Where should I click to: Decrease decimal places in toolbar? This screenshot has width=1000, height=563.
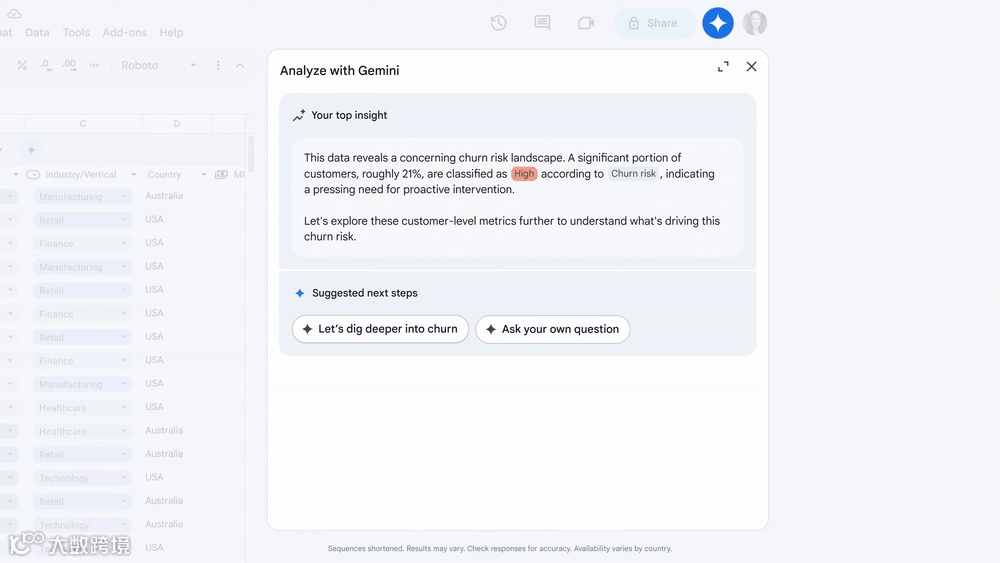(46, 65)
